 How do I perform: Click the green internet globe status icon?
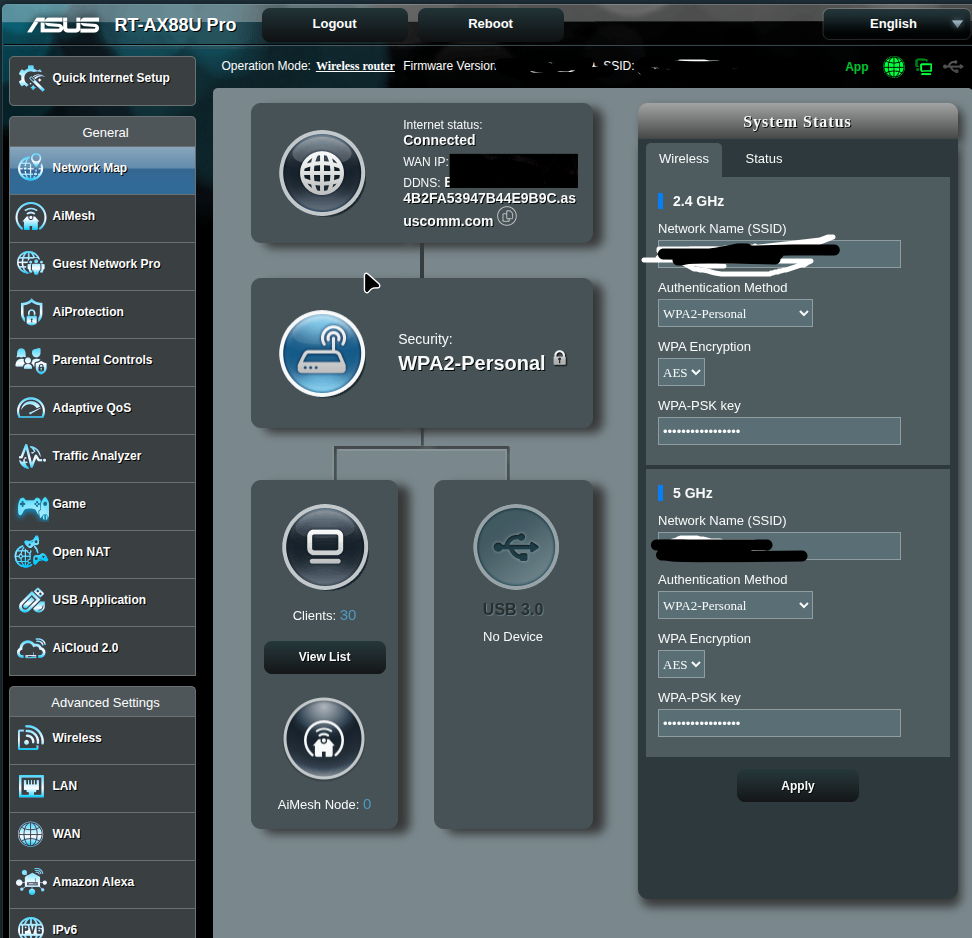tap(893, 67)
